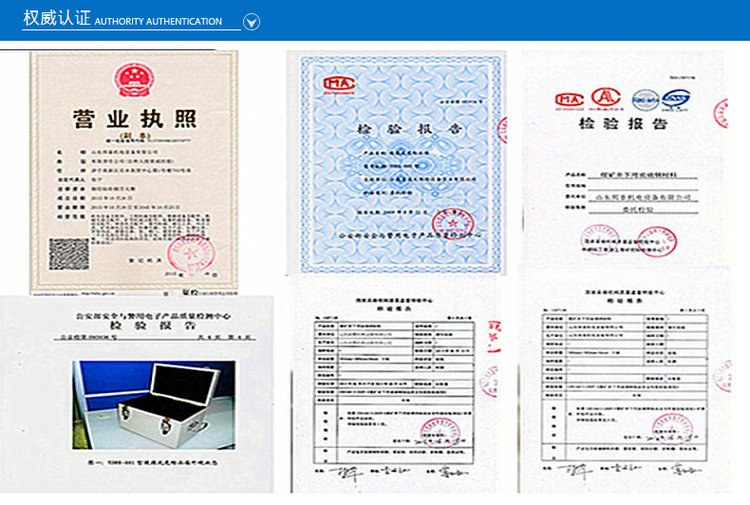Click bold 检验报告 heading on white report
The height and width of the screenshot is (505, 750).
click(622, 124)
